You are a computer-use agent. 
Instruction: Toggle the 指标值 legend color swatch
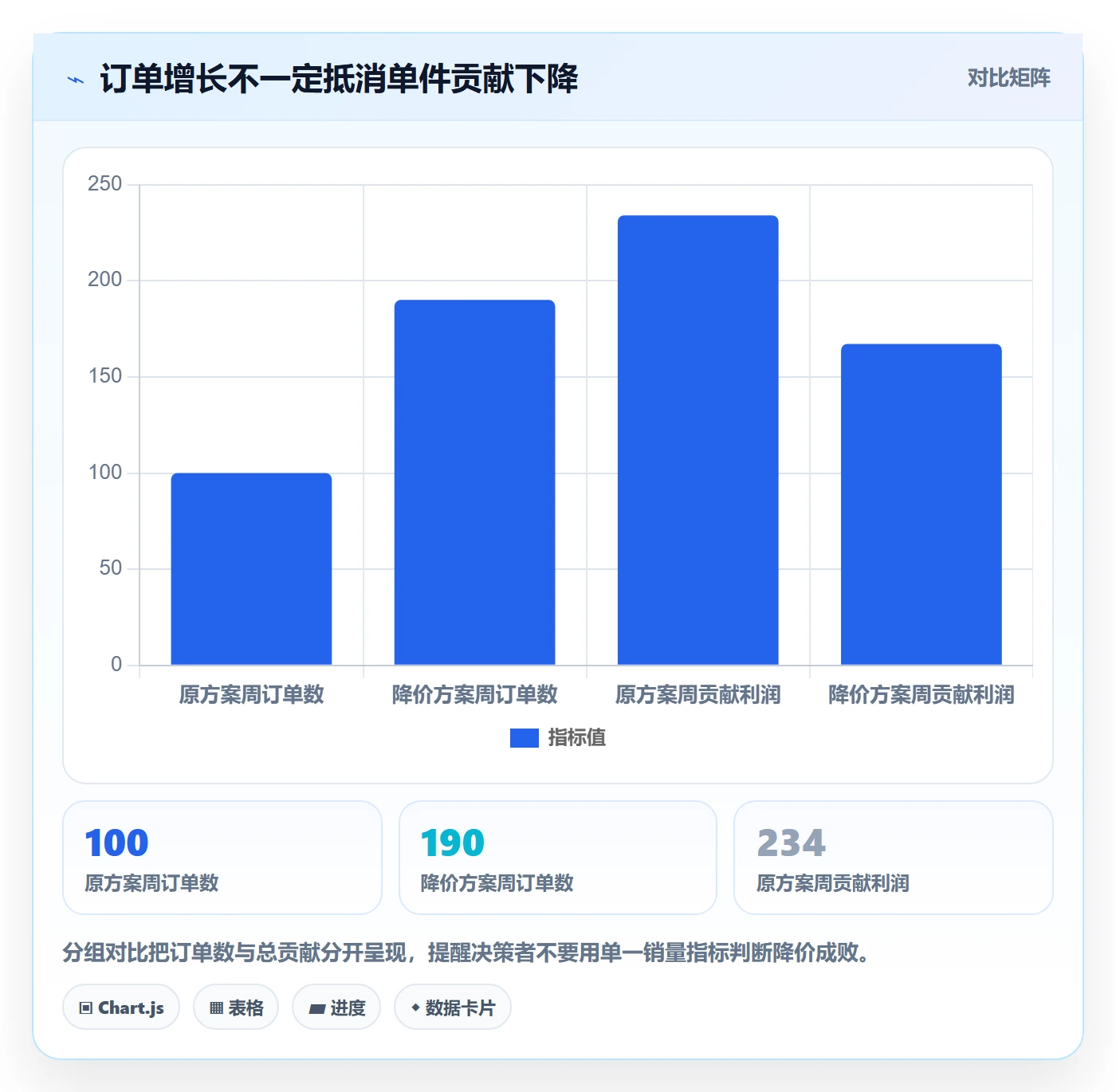[x=525, y=738]
